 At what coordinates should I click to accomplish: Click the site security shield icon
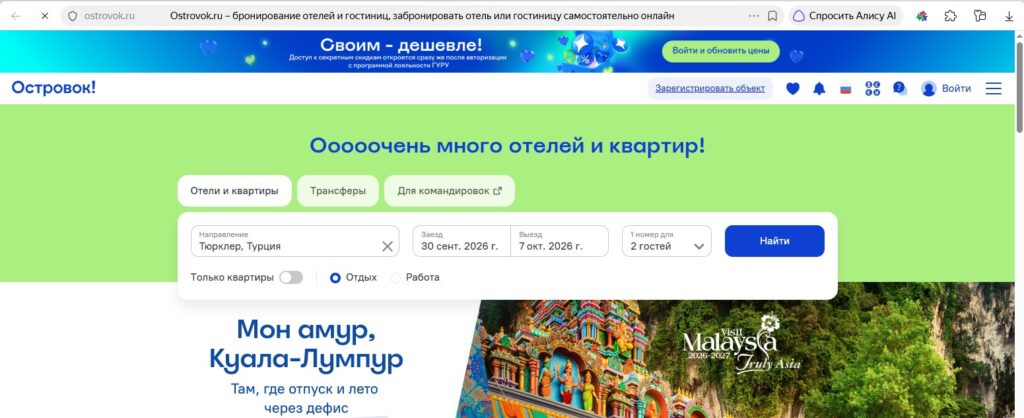pyautogui.click(x=72, y=16)
